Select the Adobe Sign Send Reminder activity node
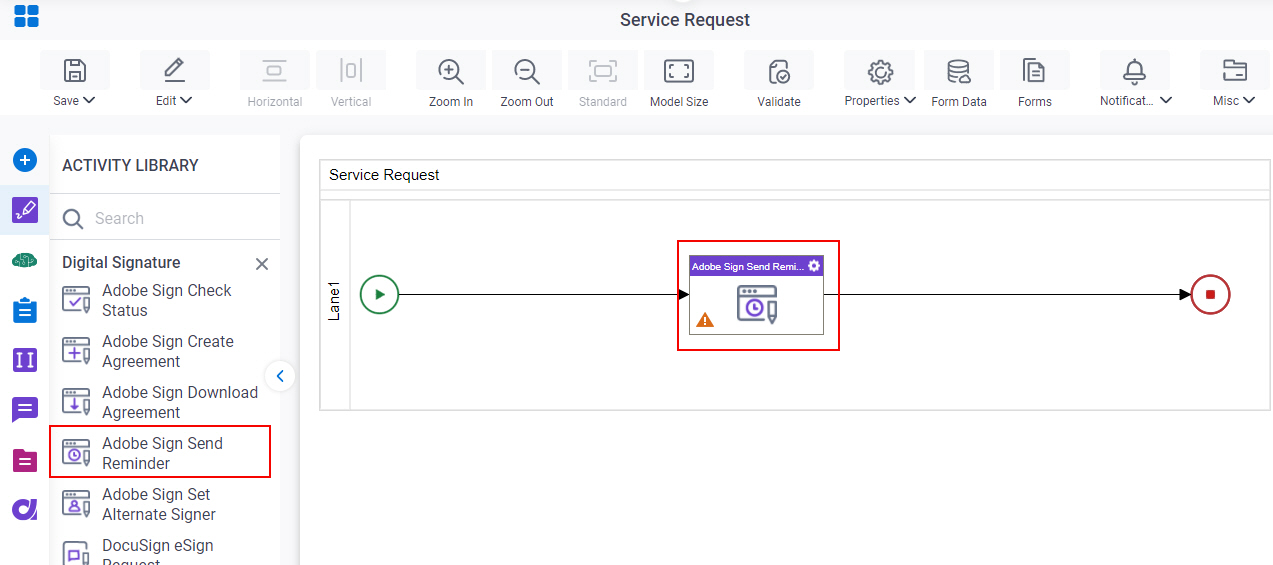 pos(756,295)
